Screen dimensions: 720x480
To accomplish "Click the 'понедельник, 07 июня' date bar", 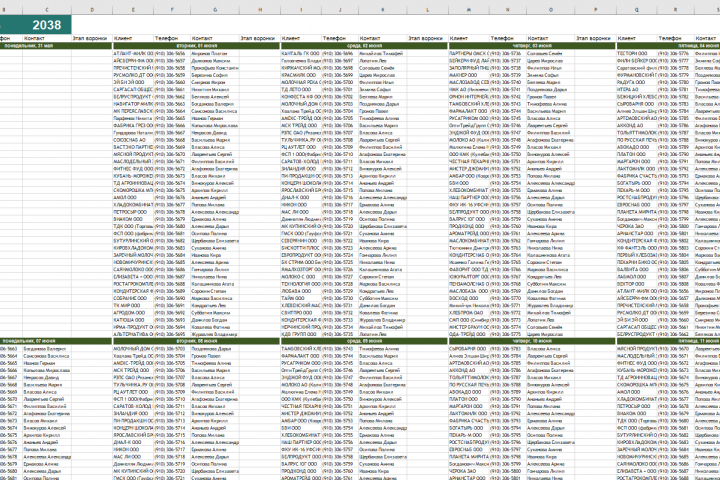I will 56,341.
